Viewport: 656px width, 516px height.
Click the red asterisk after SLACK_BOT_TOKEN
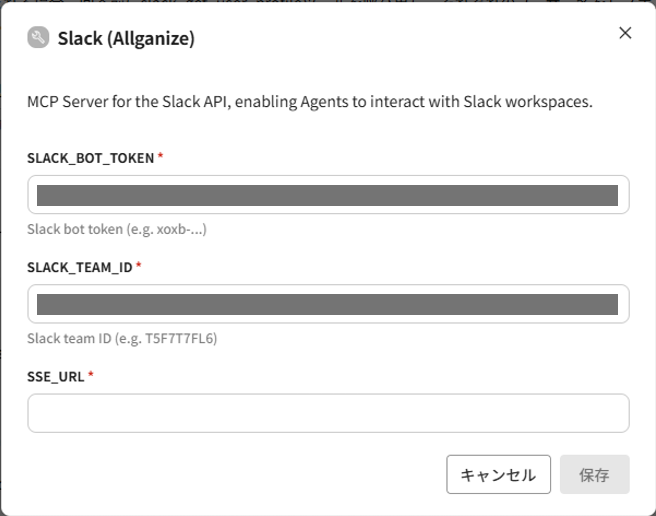pos(161,157)
